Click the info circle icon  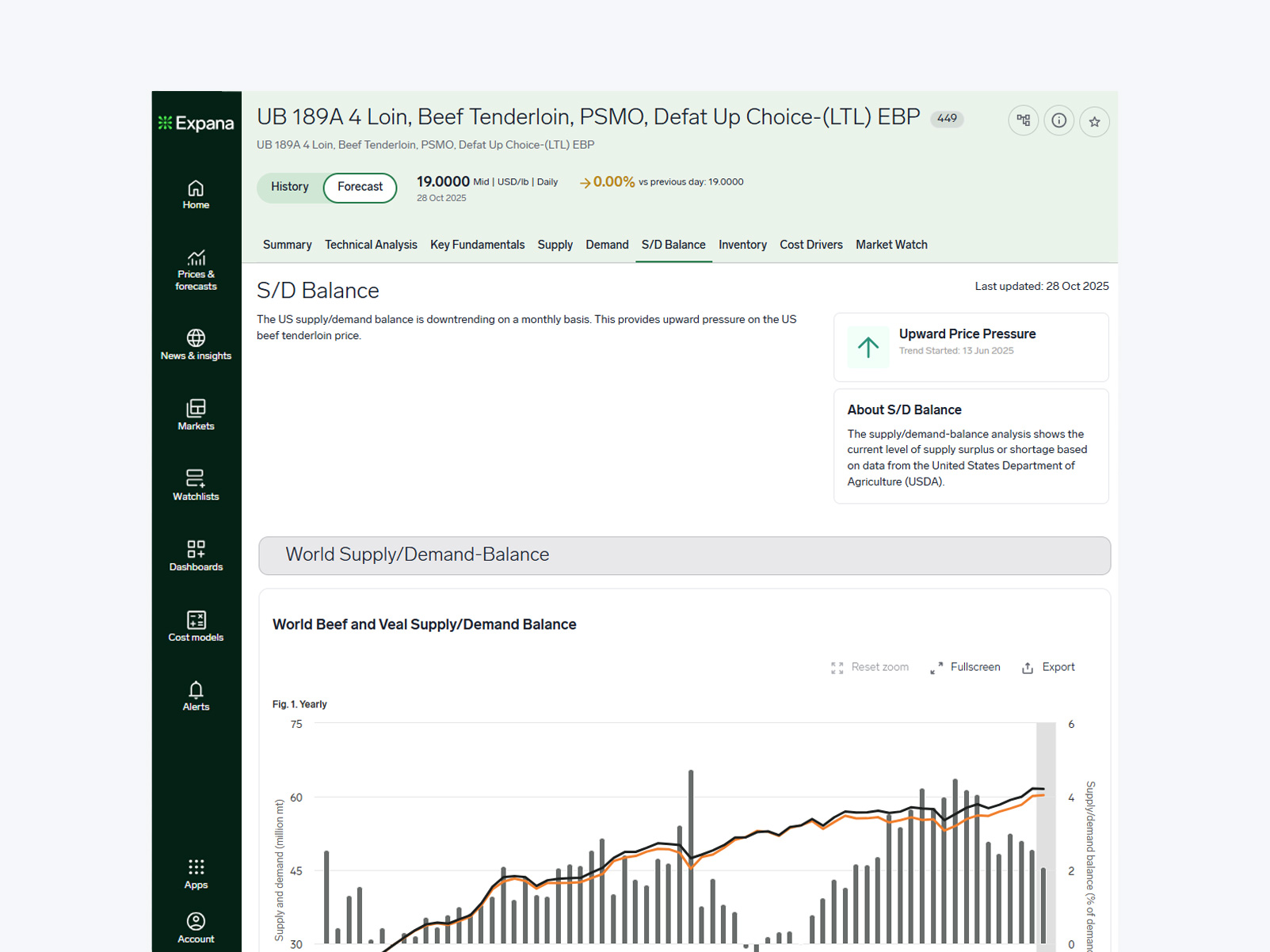pyautogui.click(x=1058, y=121)
